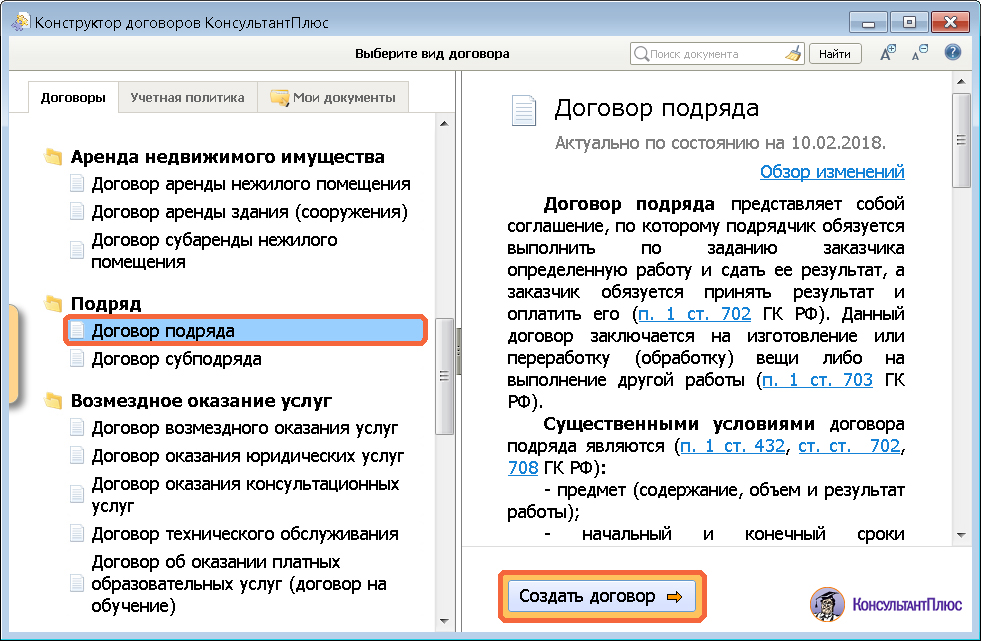
Task: Click the description pane scrollbar thumb
Action: tap(961, 140)
